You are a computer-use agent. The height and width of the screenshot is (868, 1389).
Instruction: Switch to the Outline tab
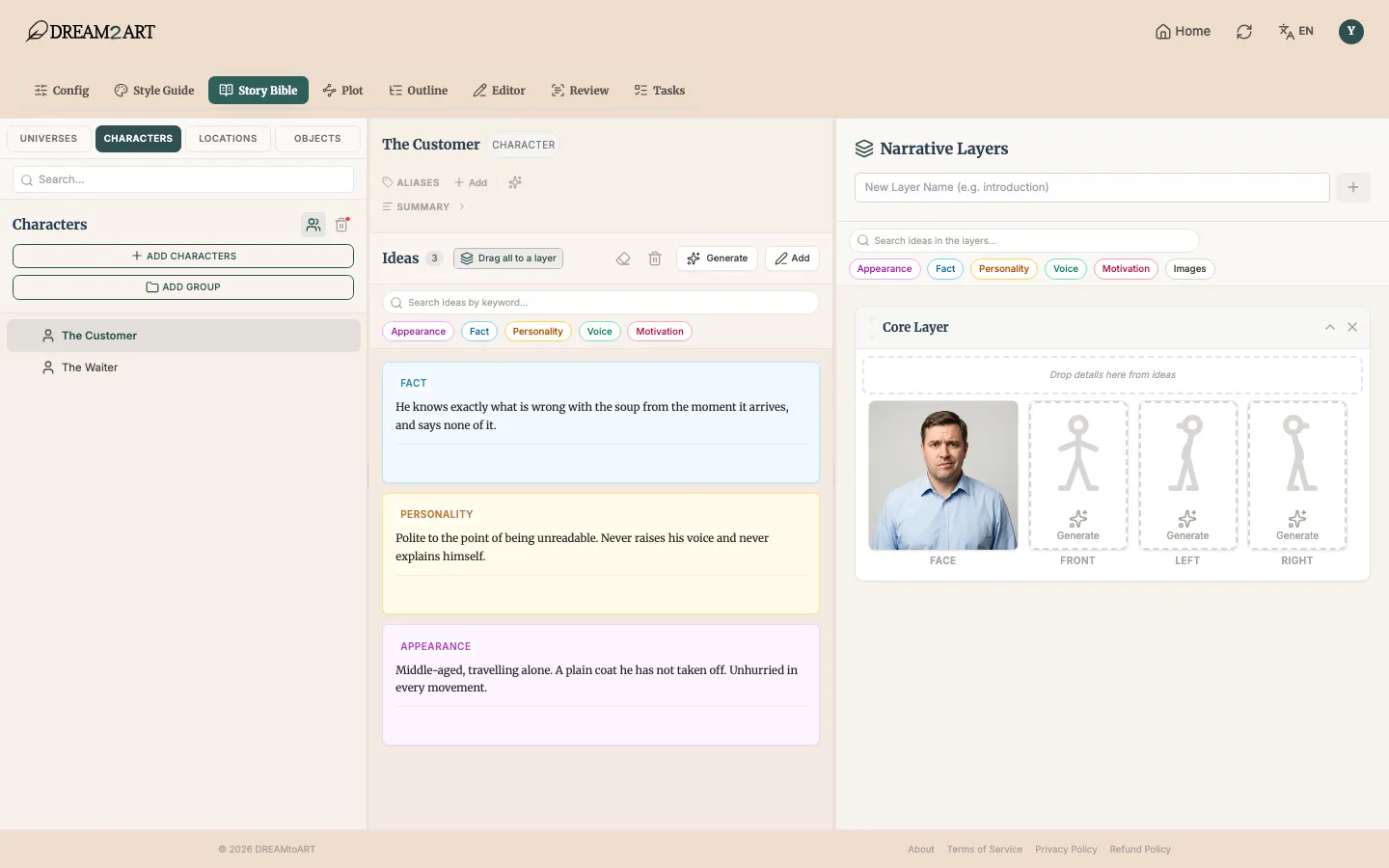point(419,91)
